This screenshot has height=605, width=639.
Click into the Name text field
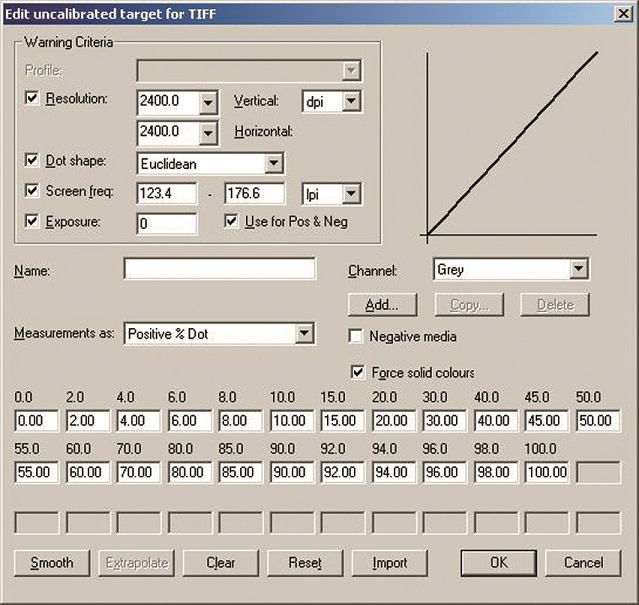coord(219,269)
